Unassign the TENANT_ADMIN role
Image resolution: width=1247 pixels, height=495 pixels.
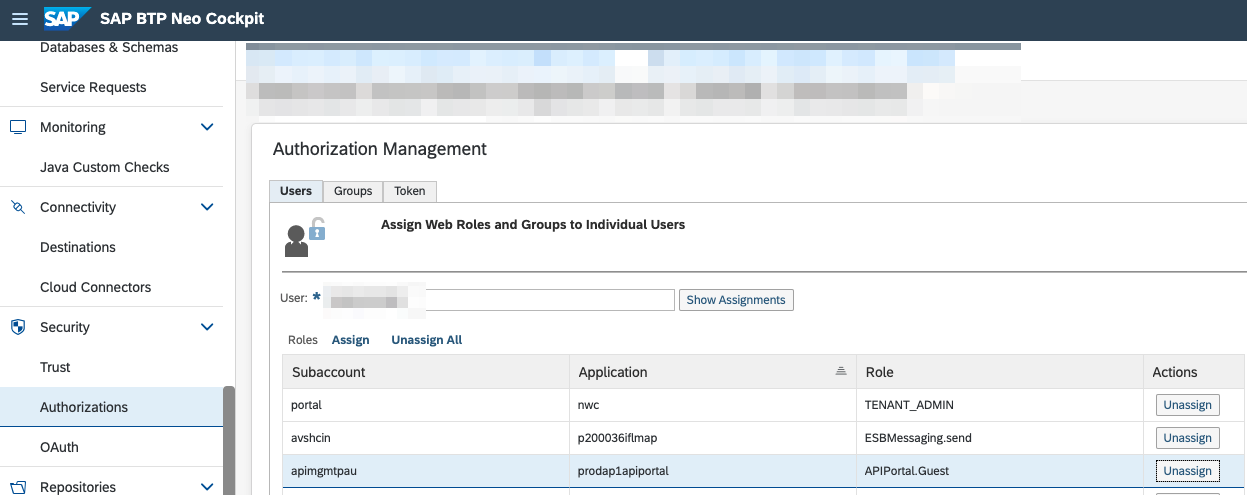pyautogui.click(x=1187, y=405)
